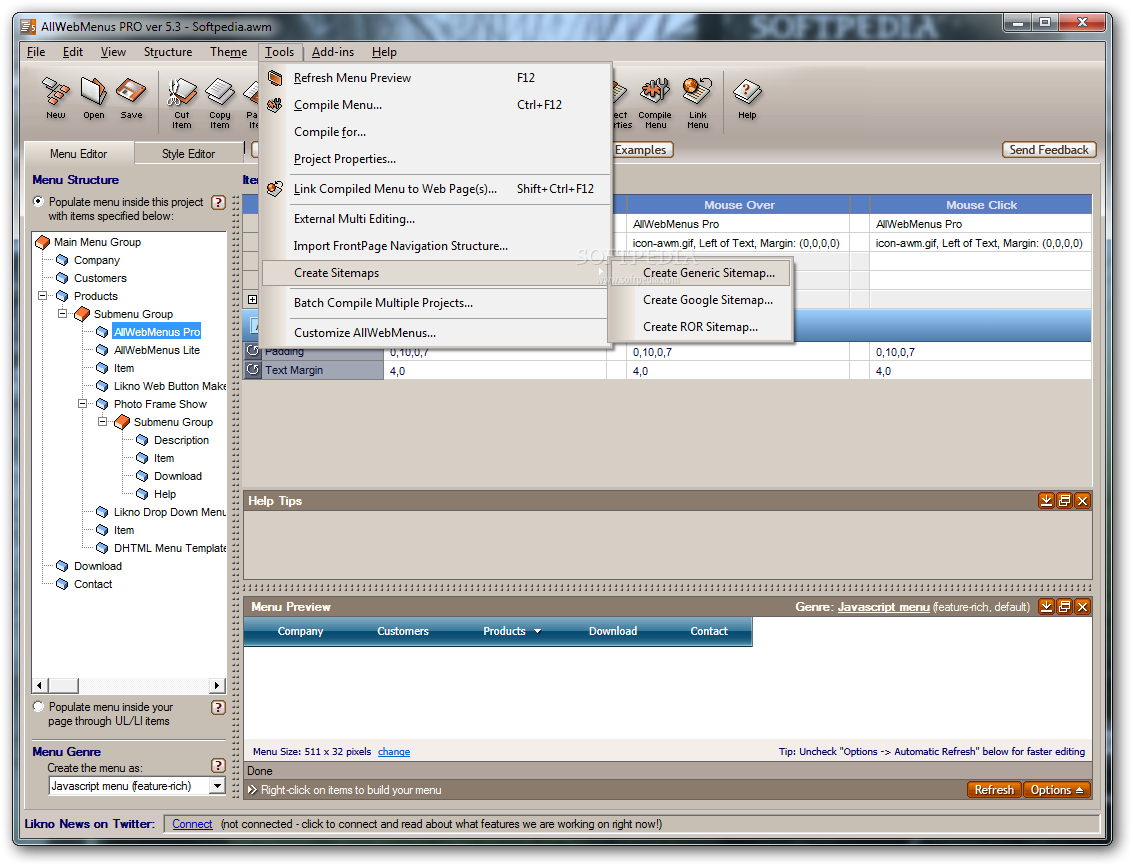Close the Menu Preview panel

click(x=1082, y=606)
